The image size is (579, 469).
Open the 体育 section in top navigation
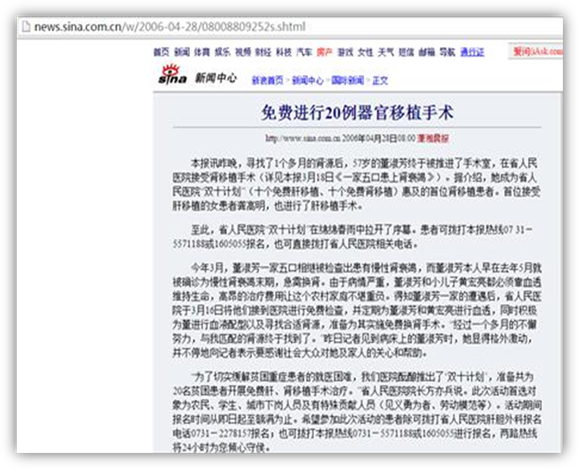coord(202,52)
